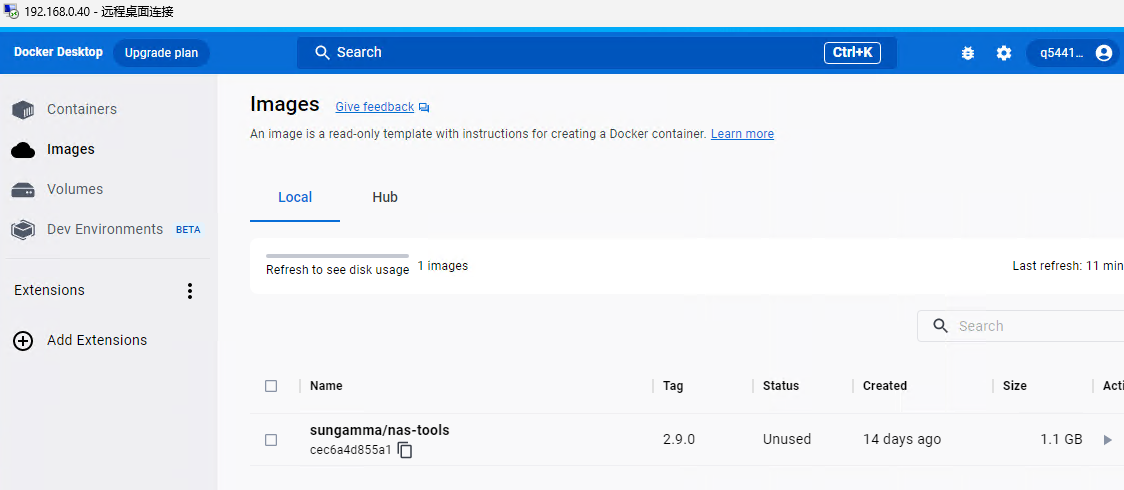Sort by the Tag column header
This screenshot has height=490, width=1124.
pos(673,386)
